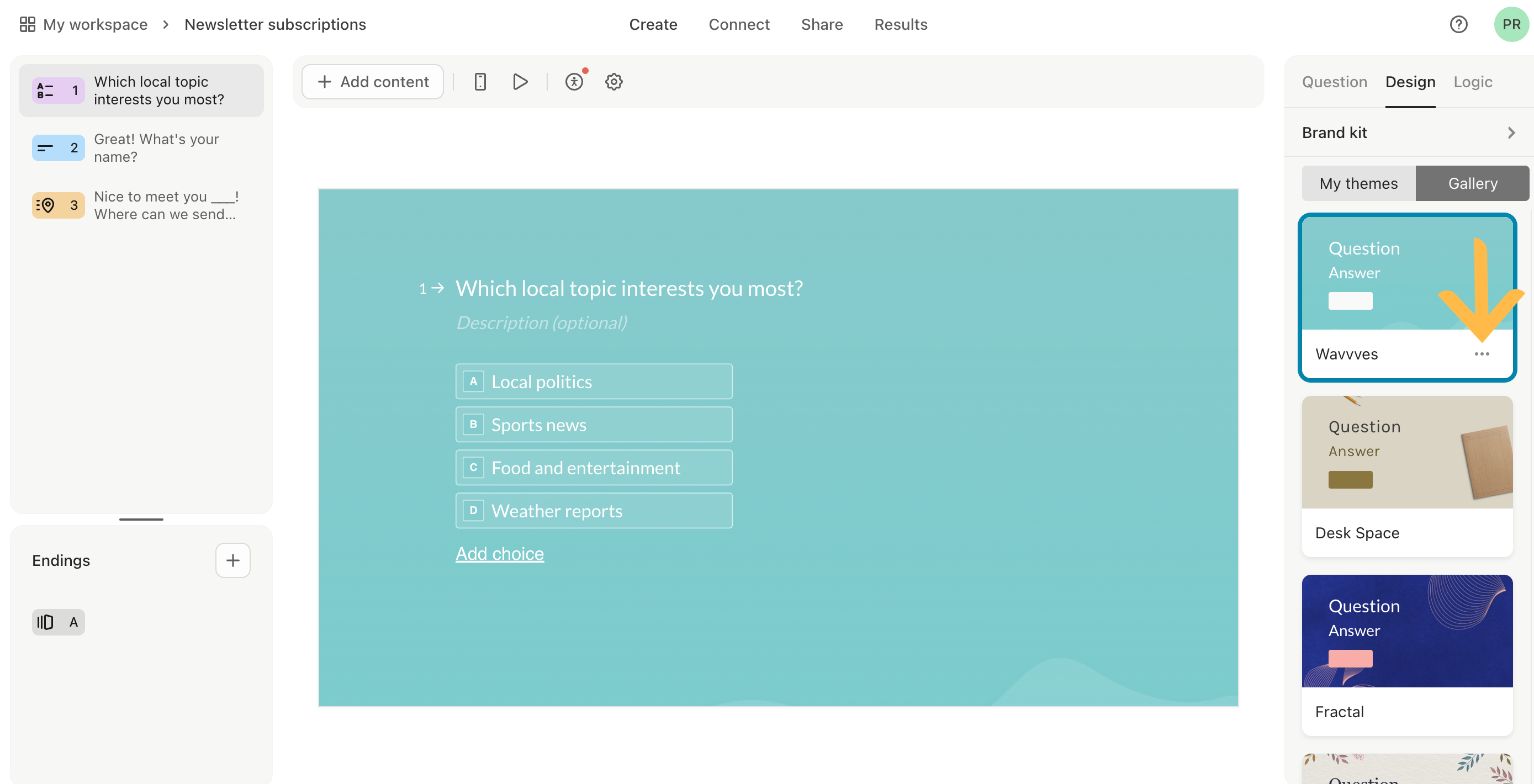
Task: Click the C key badge on Food and entertainment
Action: coord(473,467)
